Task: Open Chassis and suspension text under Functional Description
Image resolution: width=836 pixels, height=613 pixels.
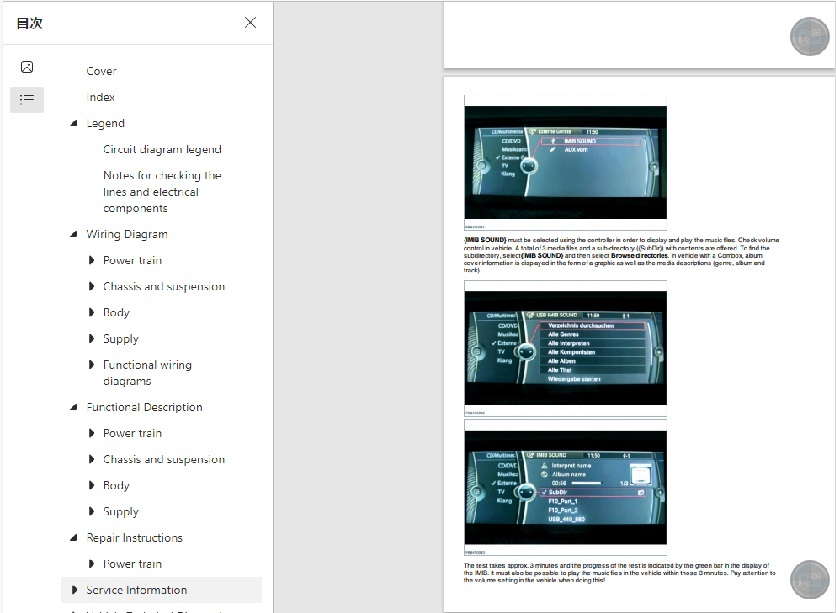Action: click(x=164, y=459)
